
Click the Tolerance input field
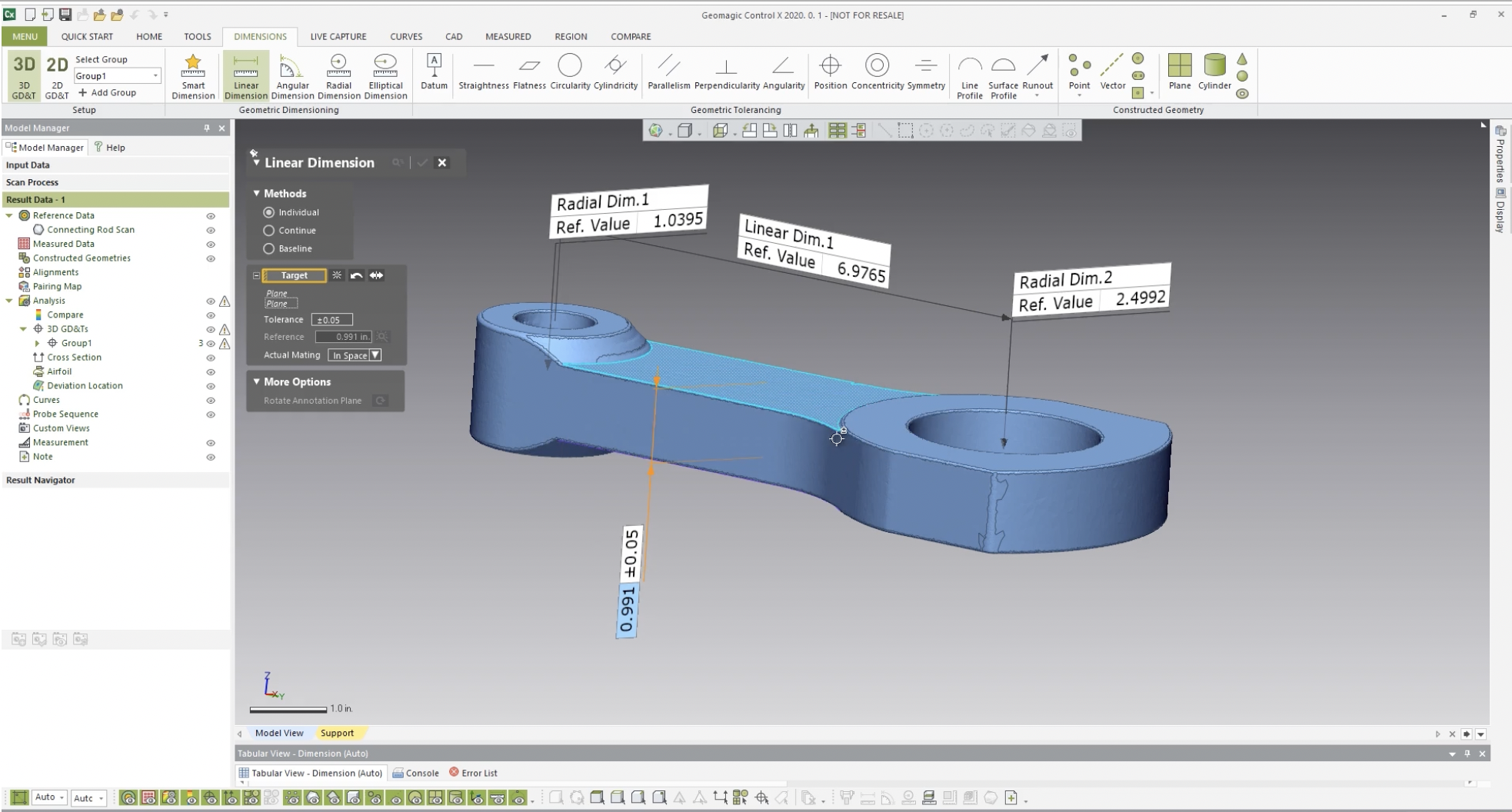click(x=331, y=320)
